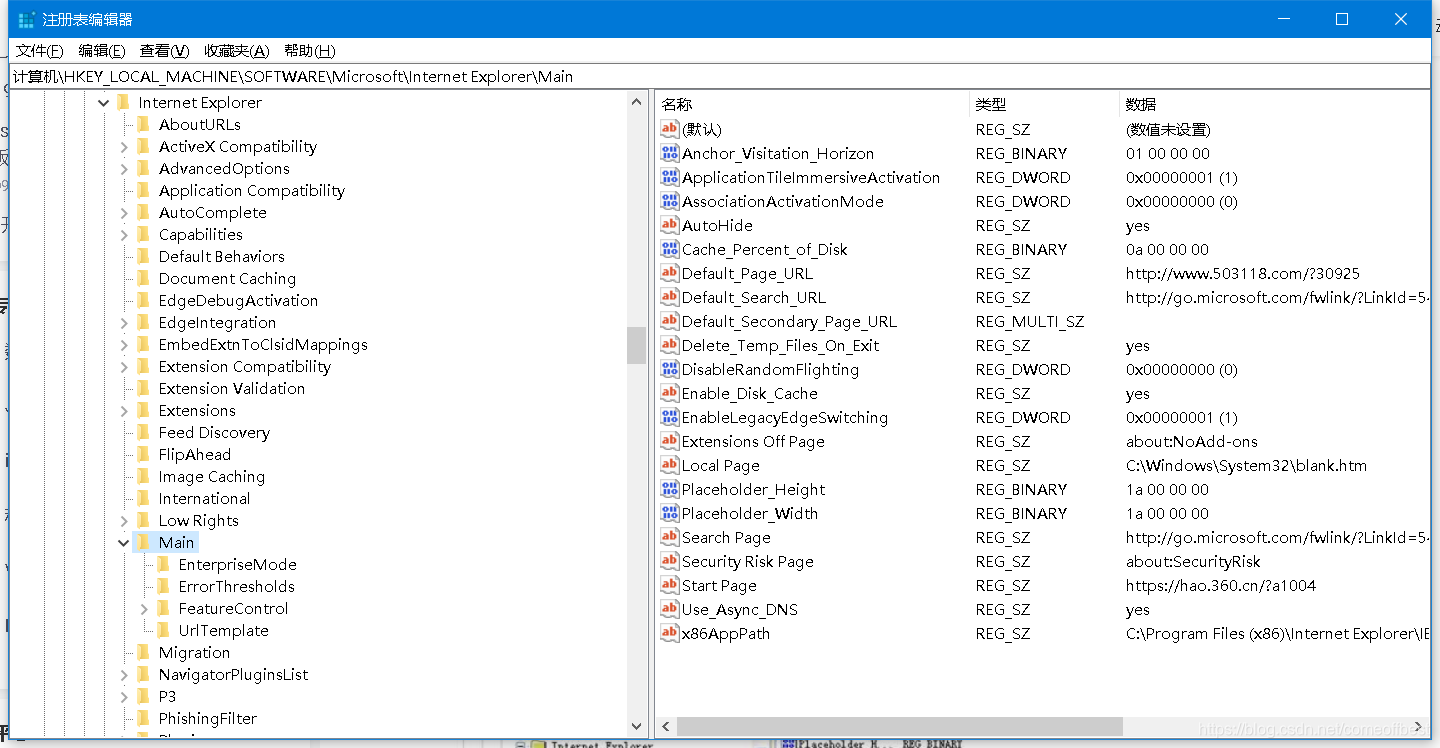
Task: Click the icon of Extensions Off Page
Action: click(x=670, y=441)
